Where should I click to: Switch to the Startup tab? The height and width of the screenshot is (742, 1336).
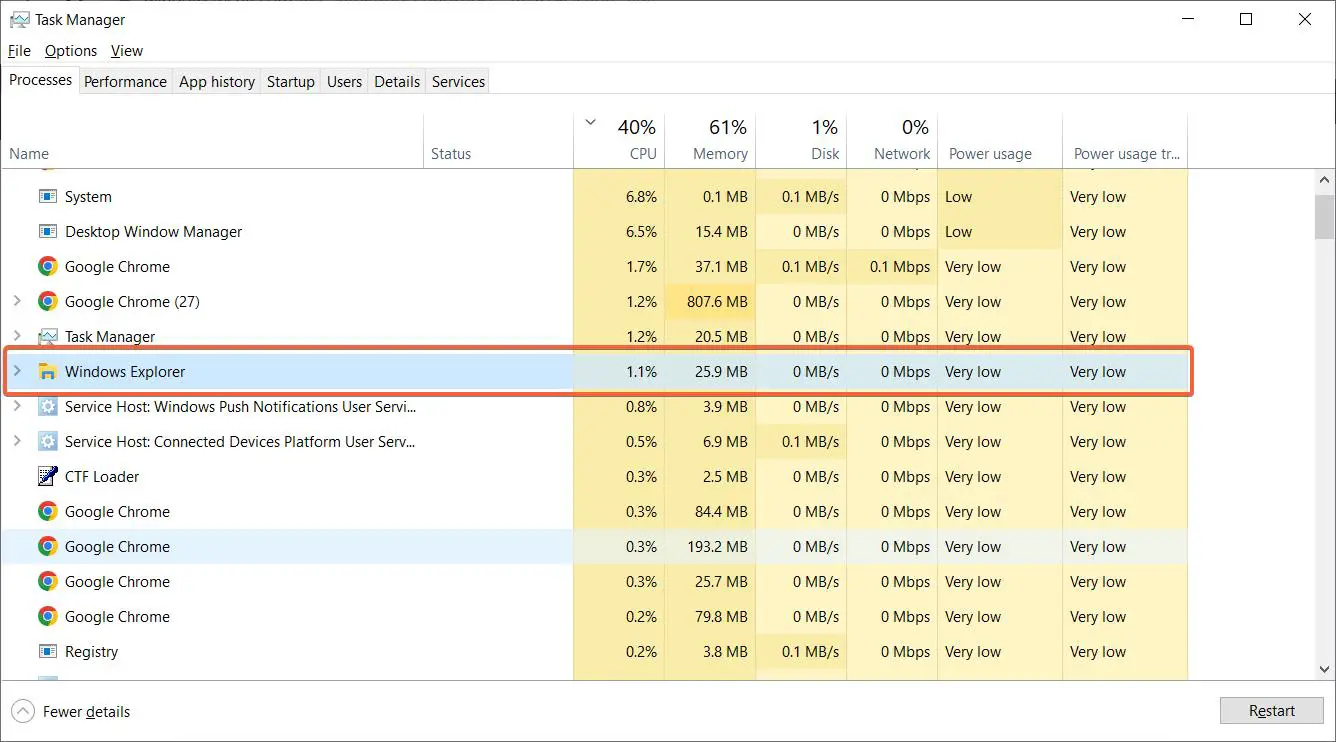click(291, 82)
